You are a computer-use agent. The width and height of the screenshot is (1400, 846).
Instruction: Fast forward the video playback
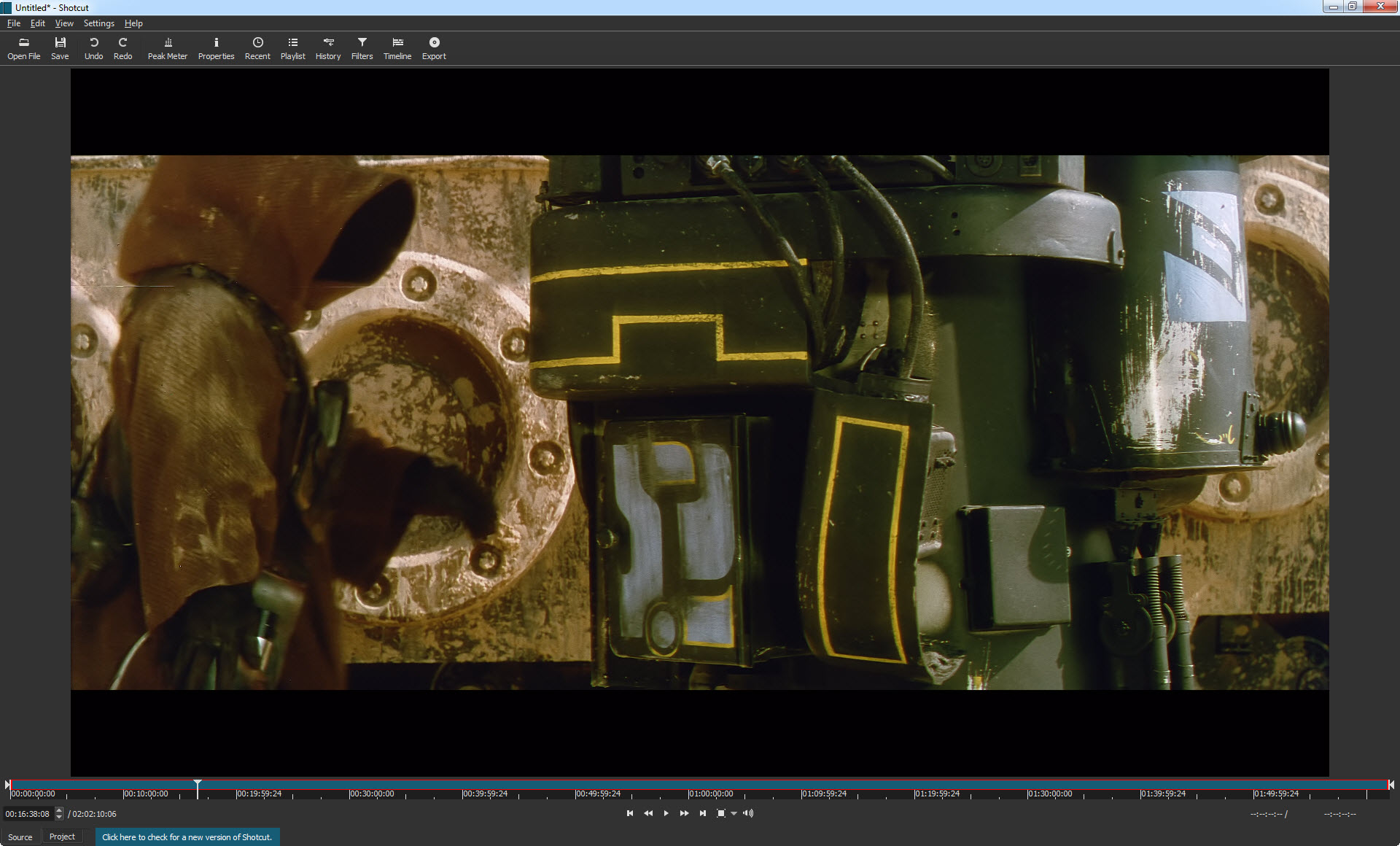pos(684,813)
